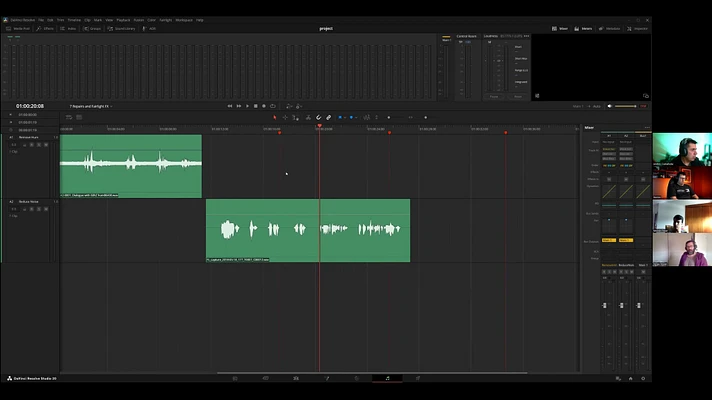This screenshot has height=400, width=712.
Task: Click the first red timeline marker
Action: 280,133
